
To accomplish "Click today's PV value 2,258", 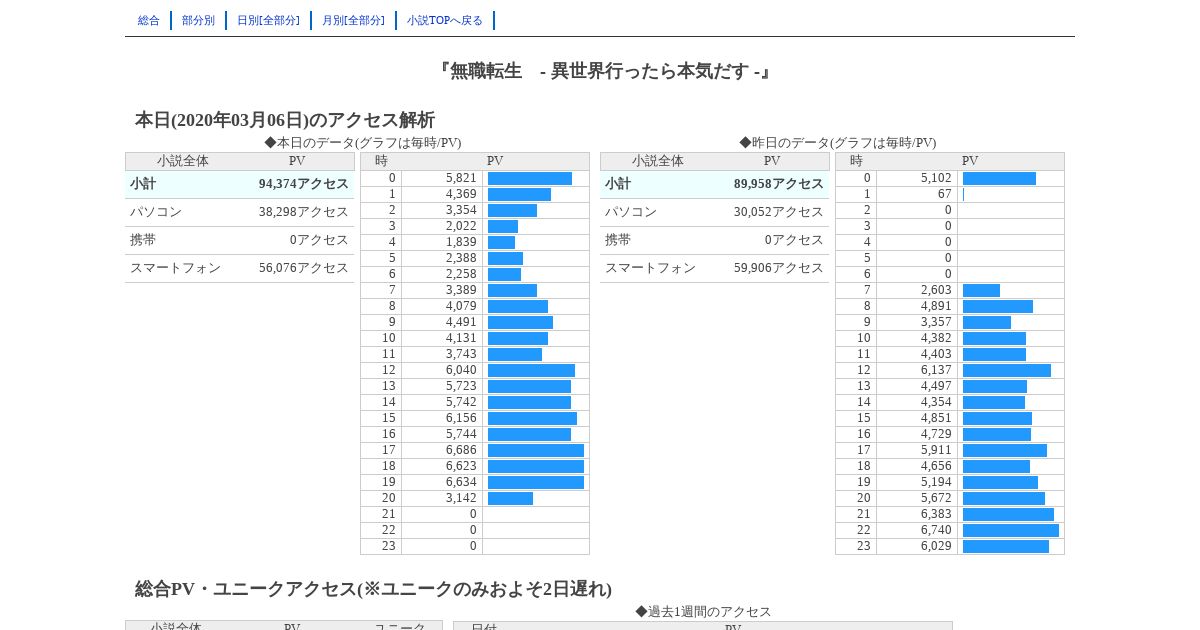I will (x=461, y=274).
